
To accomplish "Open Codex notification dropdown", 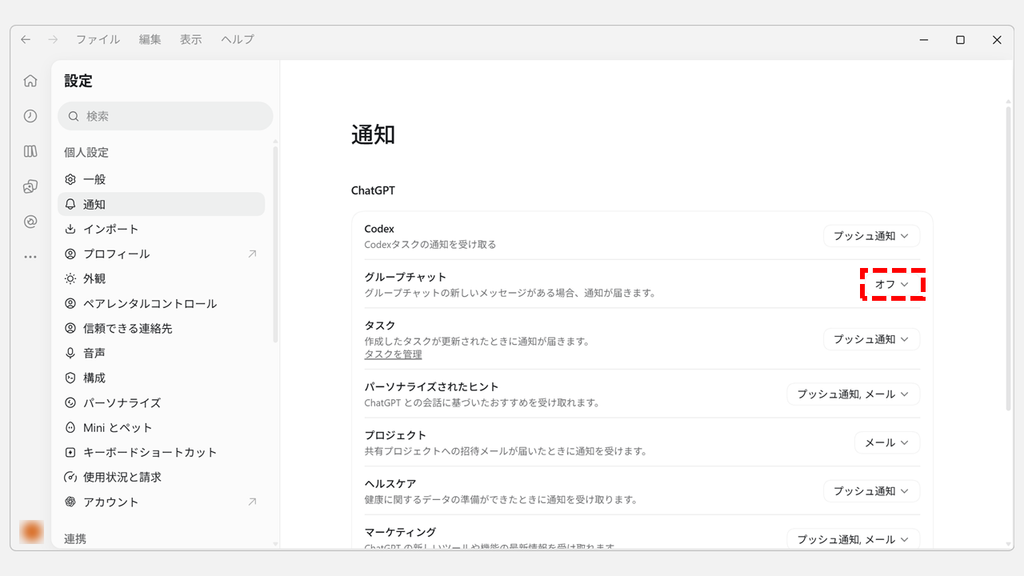I will tap(871, 236).
